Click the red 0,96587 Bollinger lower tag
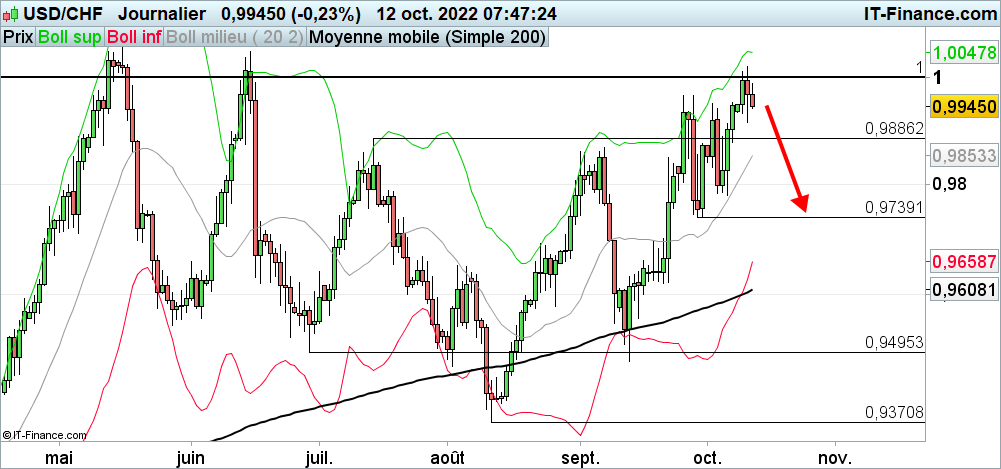 pos(964,262)
